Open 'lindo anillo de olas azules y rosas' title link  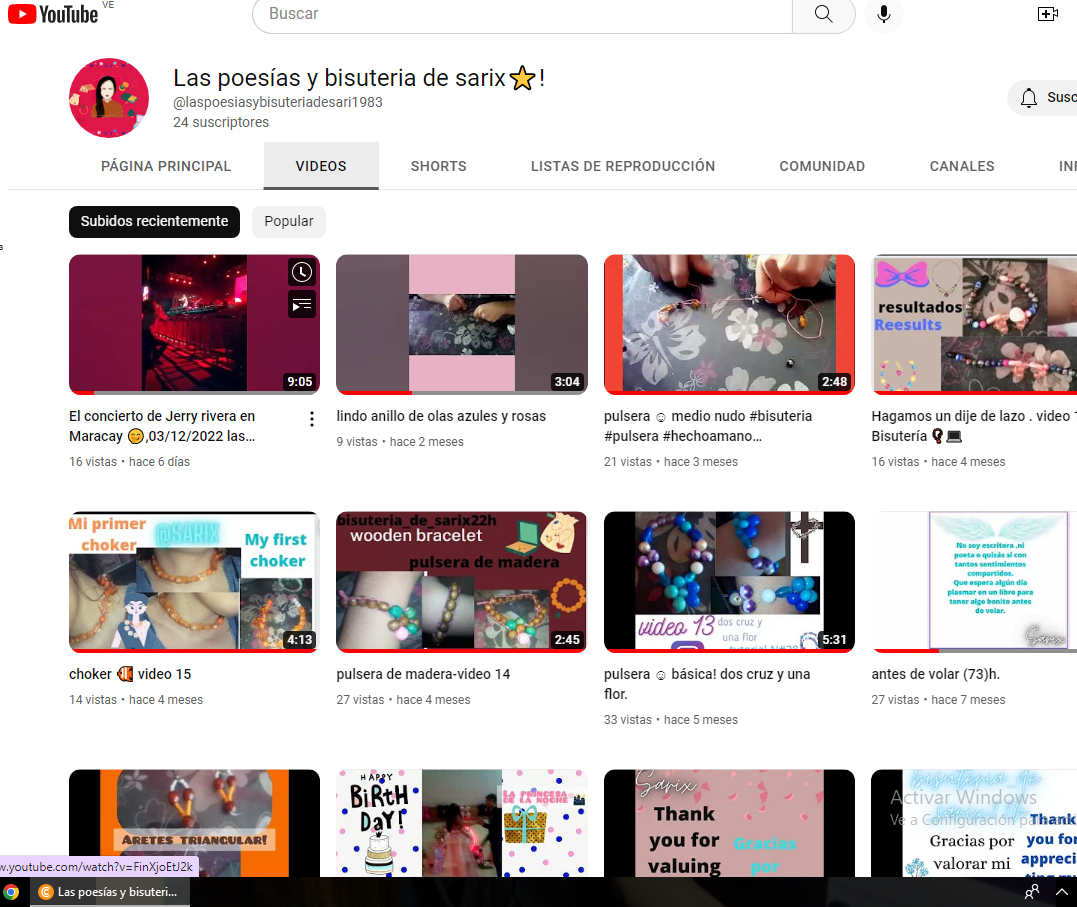pos(441,416)
